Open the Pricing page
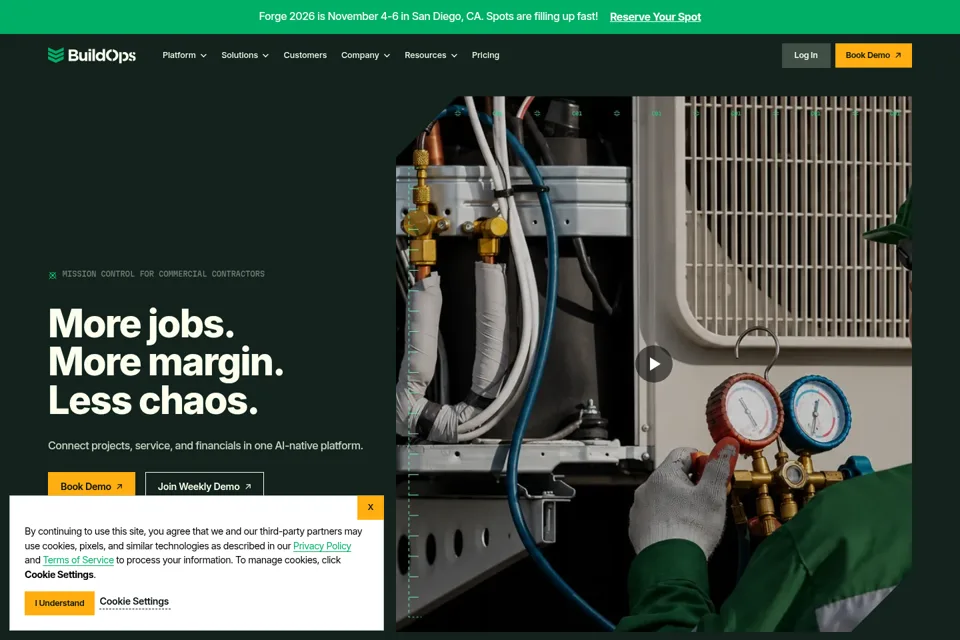 [486, 55]
